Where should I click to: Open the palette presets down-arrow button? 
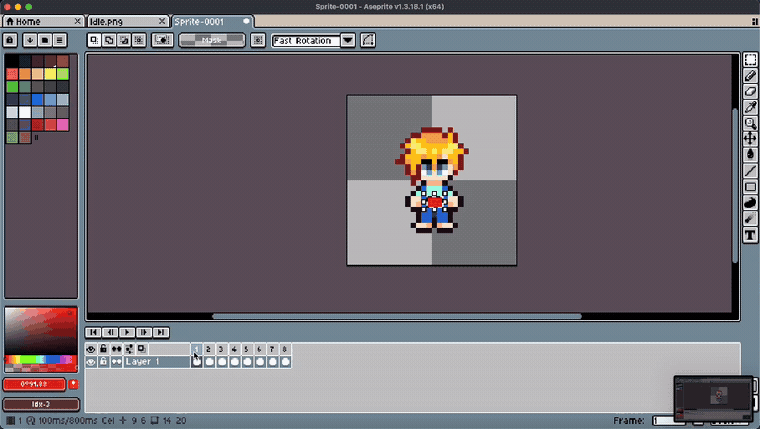pyautogui.click(x=30, y=40)
